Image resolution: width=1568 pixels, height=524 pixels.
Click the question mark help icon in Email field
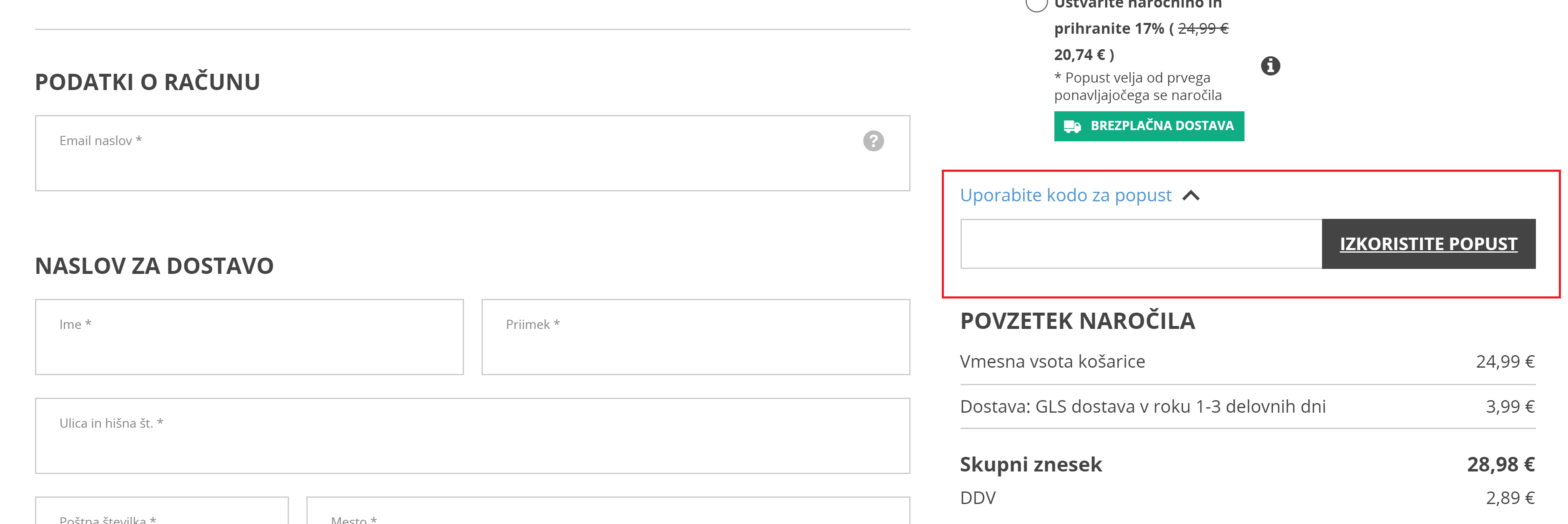coord(873,141)
